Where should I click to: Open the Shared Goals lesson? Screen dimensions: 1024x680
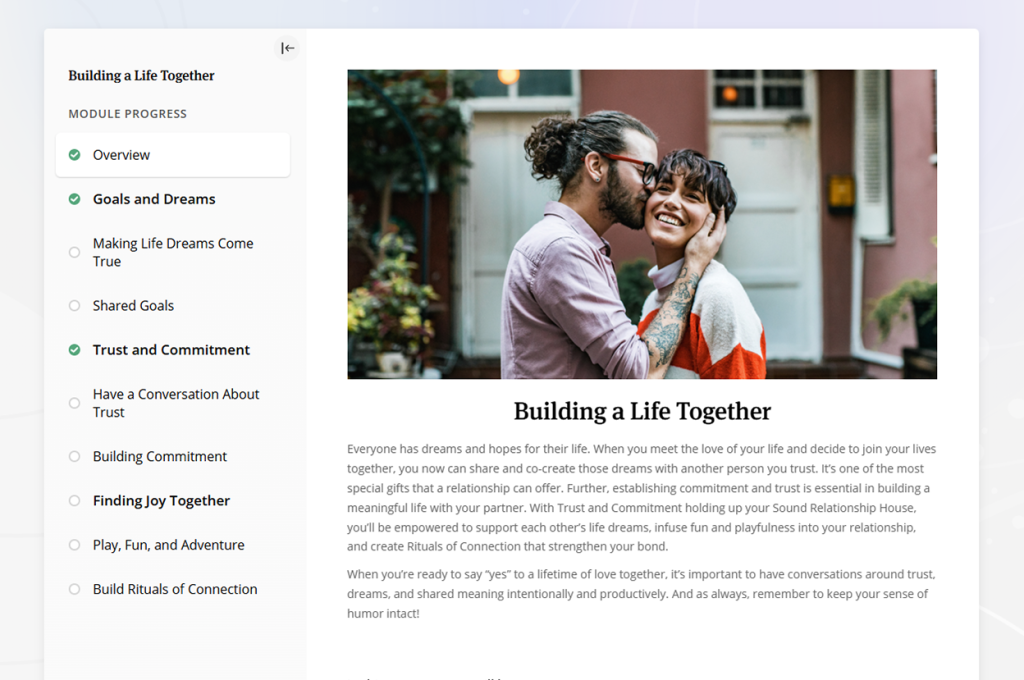click(x=133, y=305)
